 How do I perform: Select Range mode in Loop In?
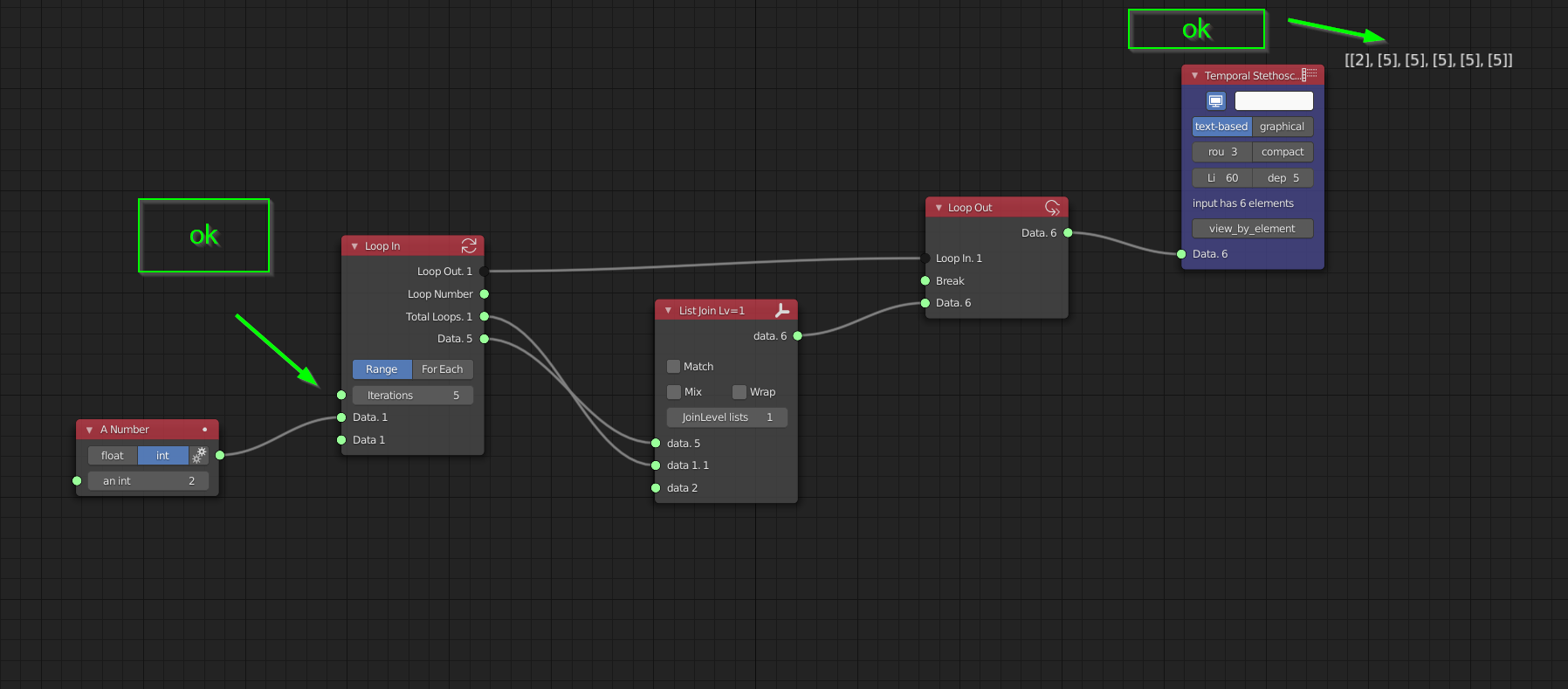tap(382, 369)
